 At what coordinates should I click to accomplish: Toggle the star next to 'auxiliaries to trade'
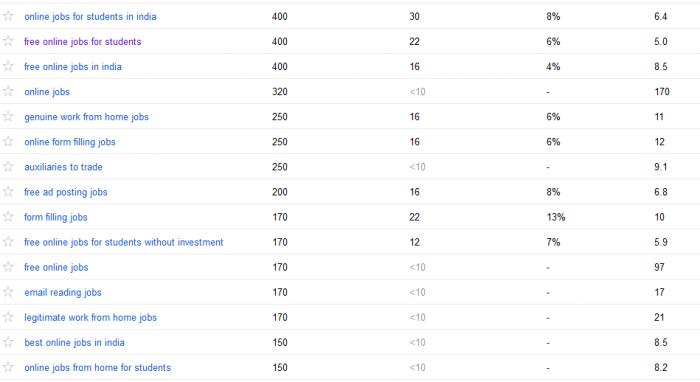click(x=8, y=166)
